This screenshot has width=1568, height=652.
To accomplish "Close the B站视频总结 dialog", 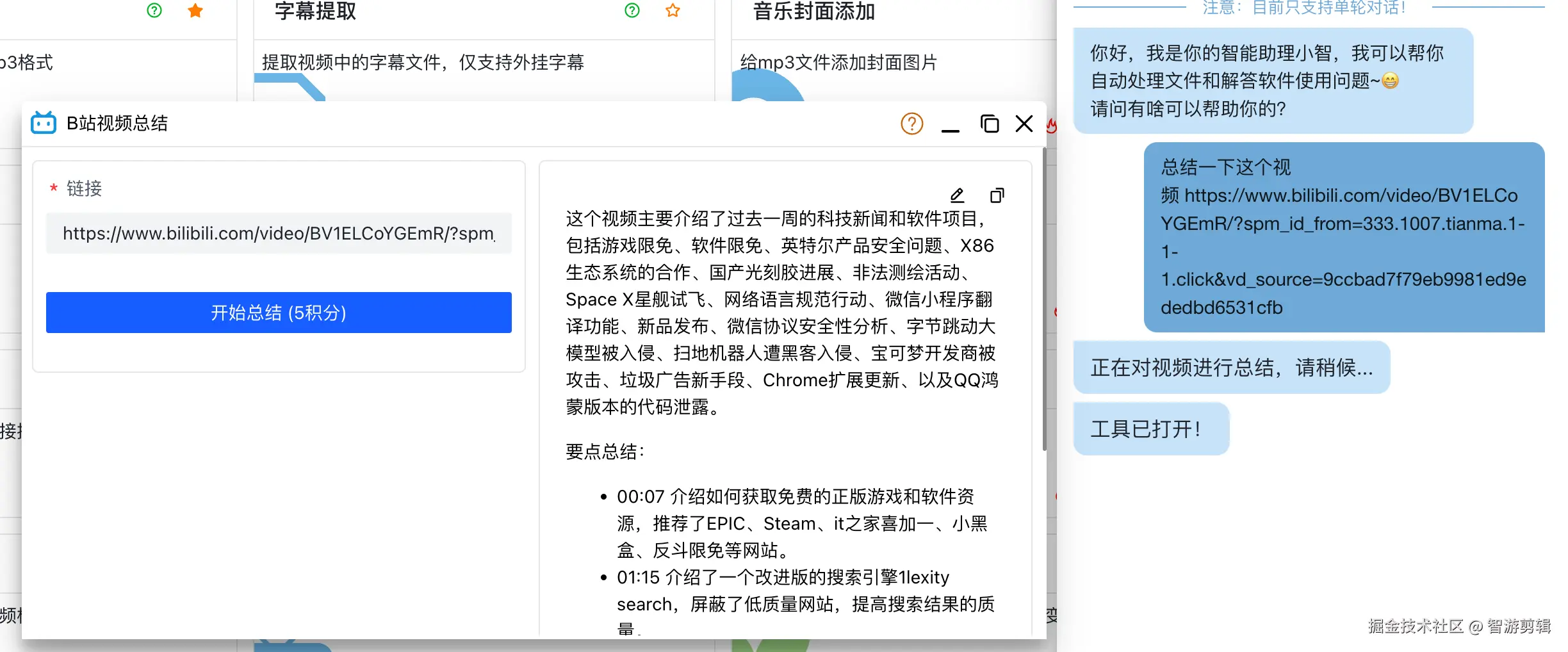I will point(1024,124).
